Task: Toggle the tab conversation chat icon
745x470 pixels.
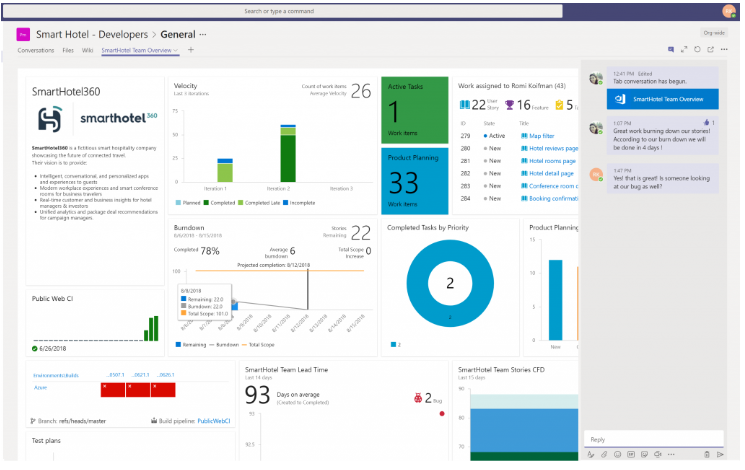Action: coord(671,49)
